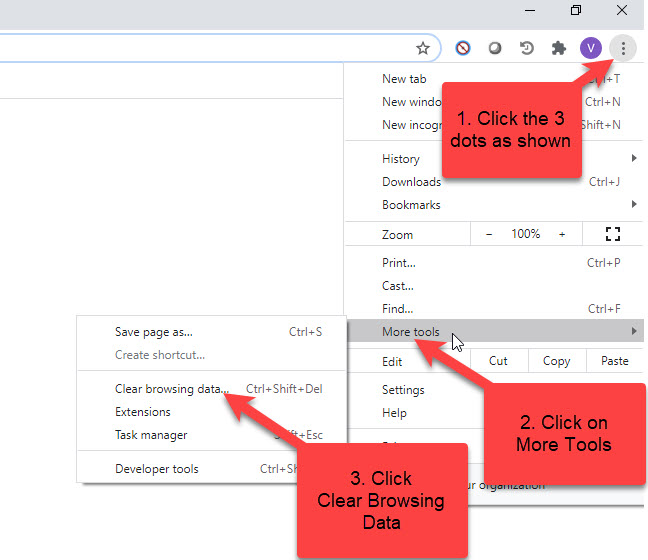Screen dimensions: 648x560
Task: Click the three-dot Chrome menu icon
Action: coord(623,48)
